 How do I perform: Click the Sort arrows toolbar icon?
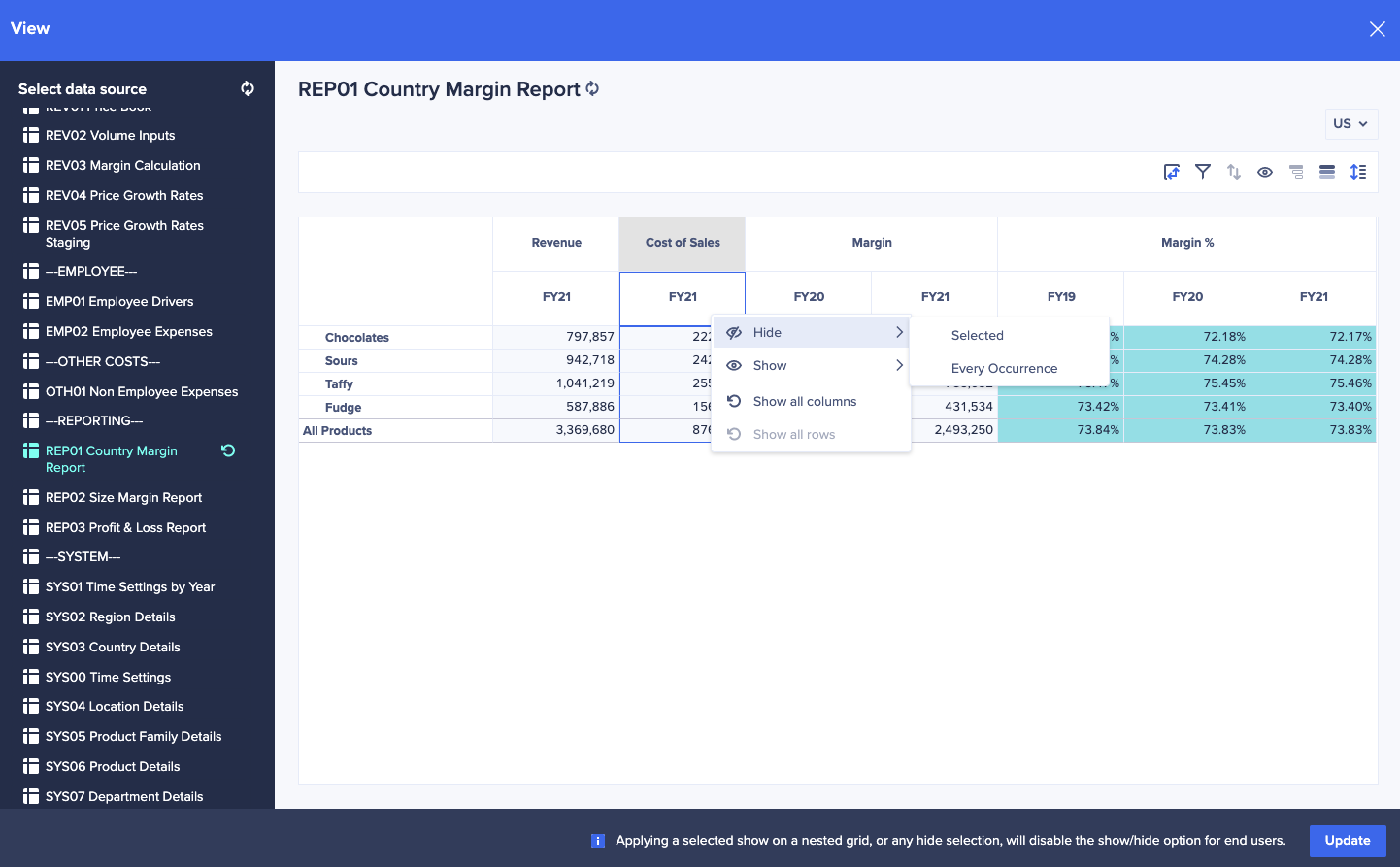click(x=1234, y=172)
